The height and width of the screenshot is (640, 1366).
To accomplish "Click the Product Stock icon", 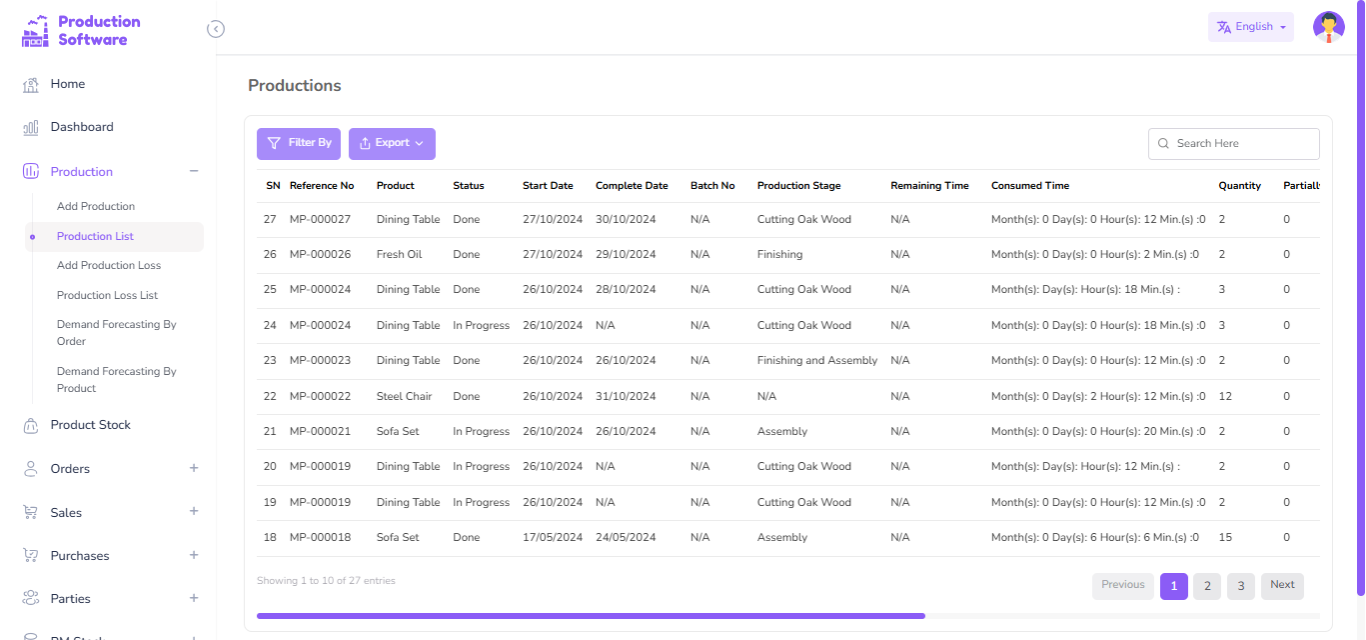I will [x=31, y=426].
